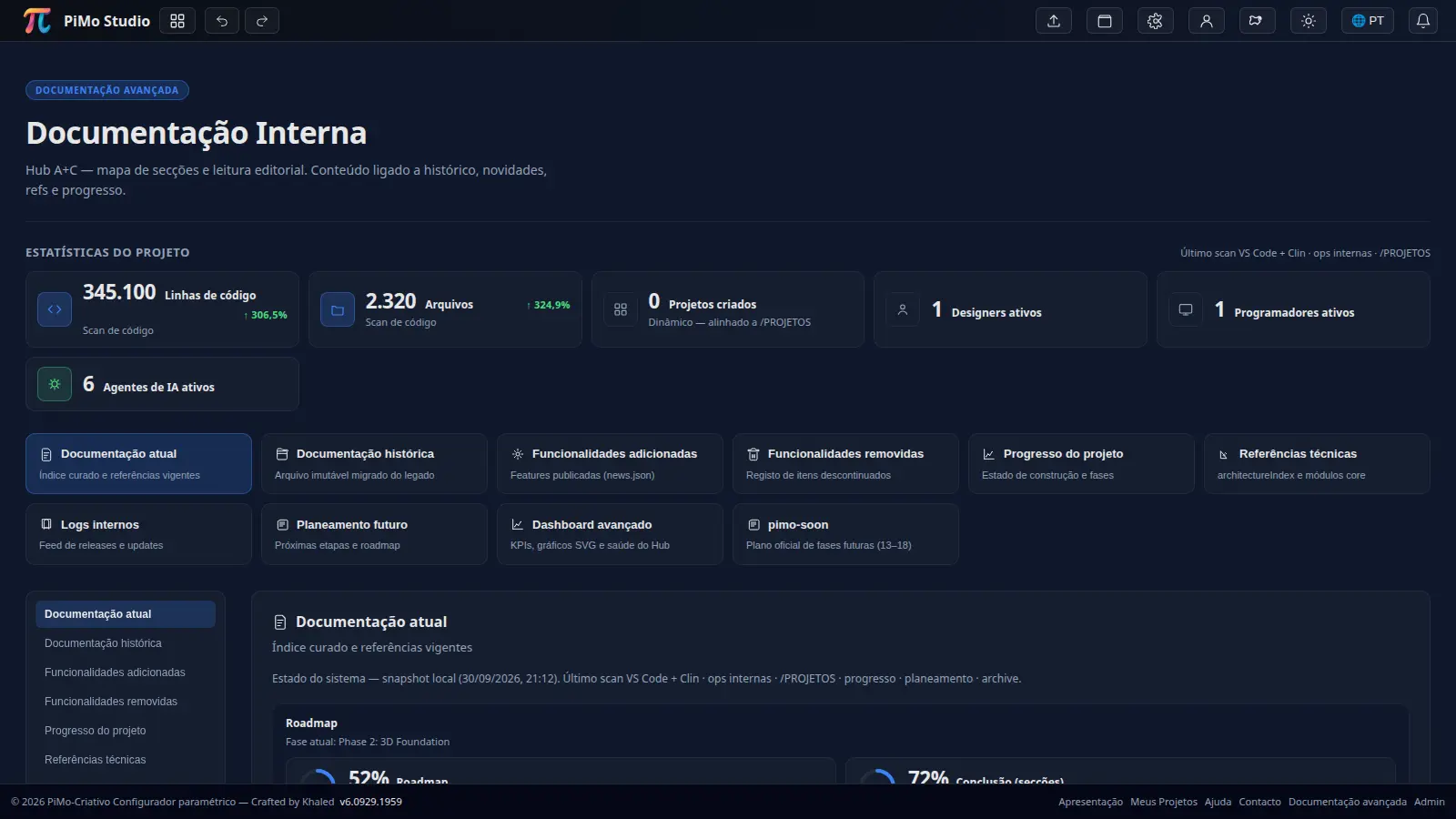Click the folder icon beside Arquivos

click(338, 310)
